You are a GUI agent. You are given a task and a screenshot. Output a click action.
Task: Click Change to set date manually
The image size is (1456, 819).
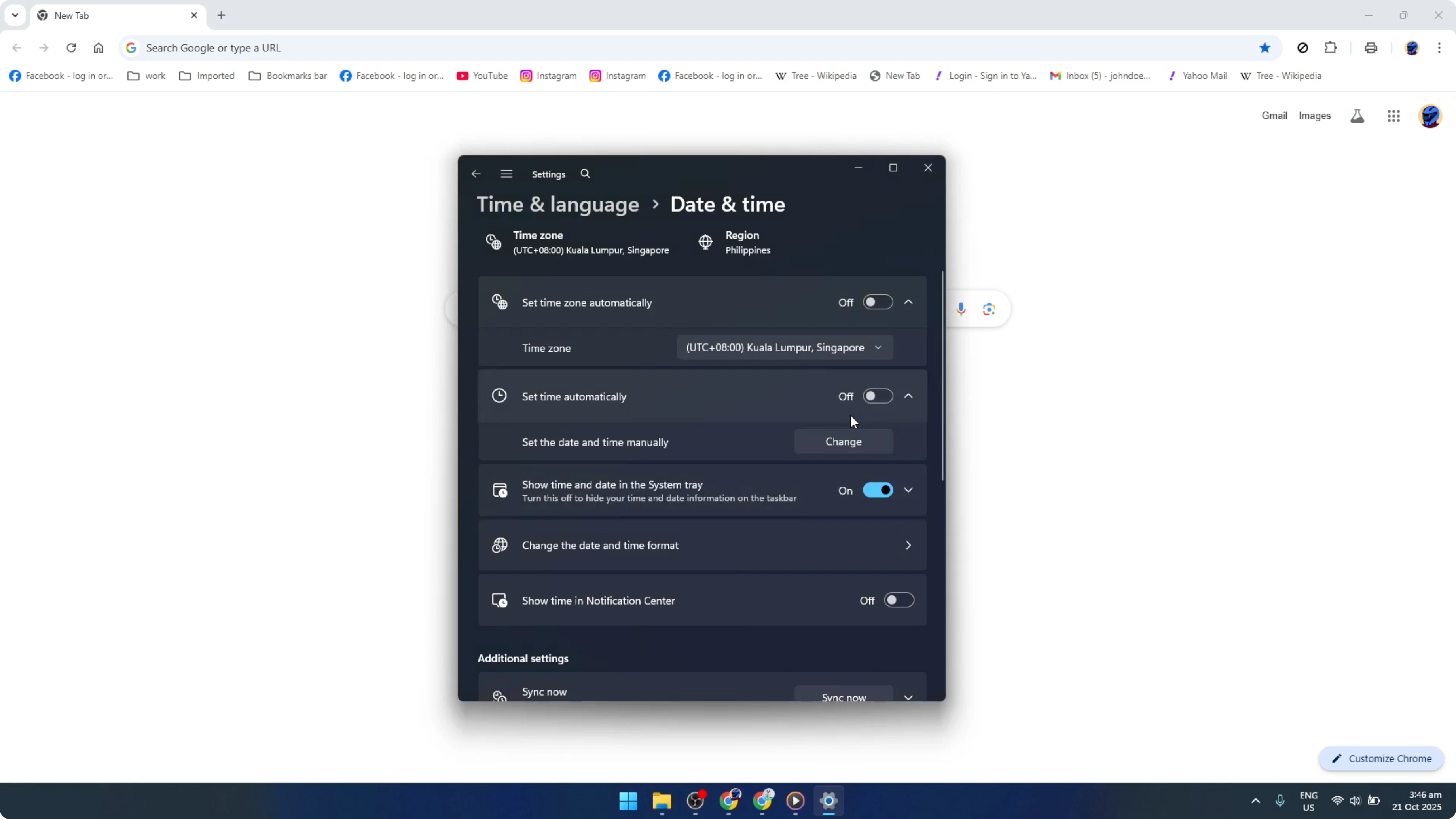coord(844,442)
